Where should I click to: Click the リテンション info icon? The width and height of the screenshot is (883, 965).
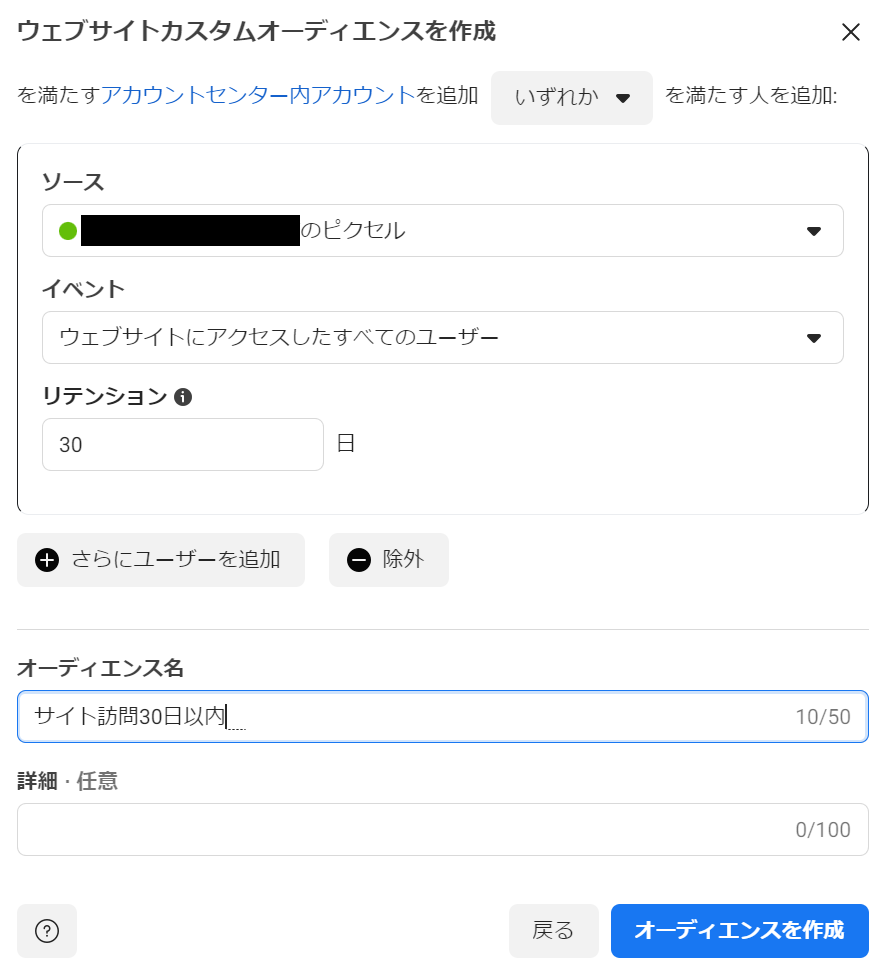183,397
